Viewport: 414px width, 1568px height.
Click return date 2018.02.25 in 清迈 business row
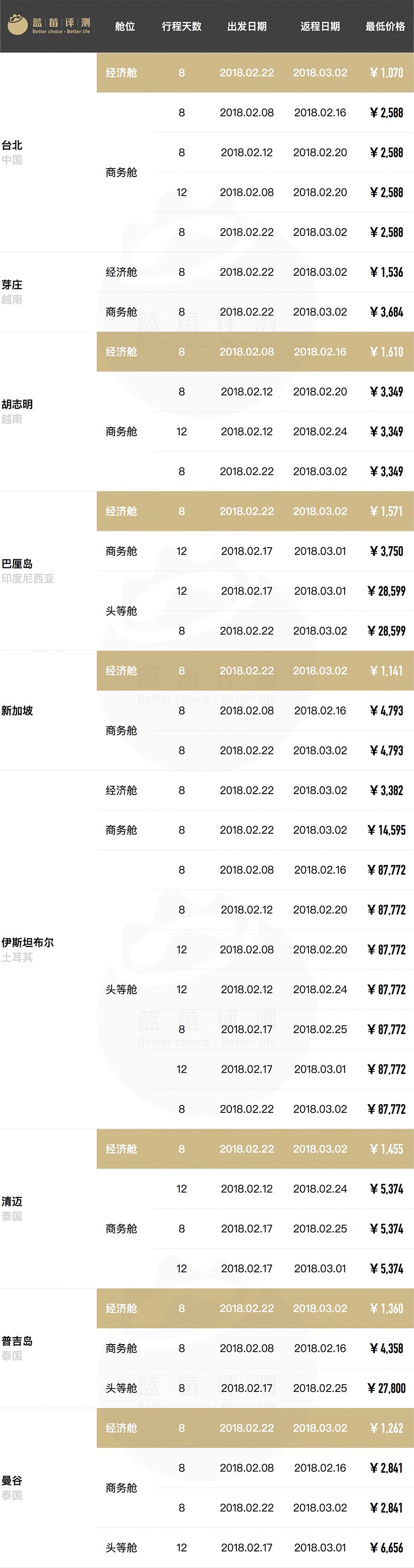click(320, 1228)
